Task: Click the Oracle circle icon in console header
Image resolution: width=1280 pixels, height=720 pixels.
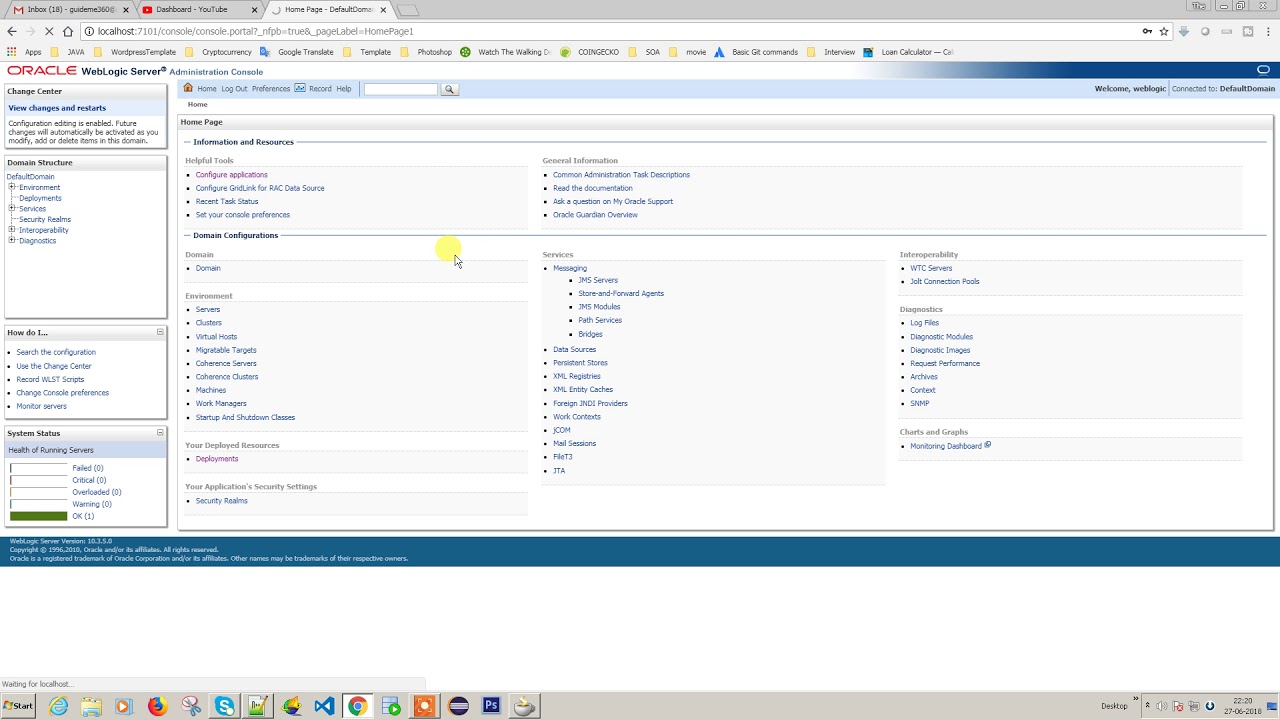Action: (1263, 70)
